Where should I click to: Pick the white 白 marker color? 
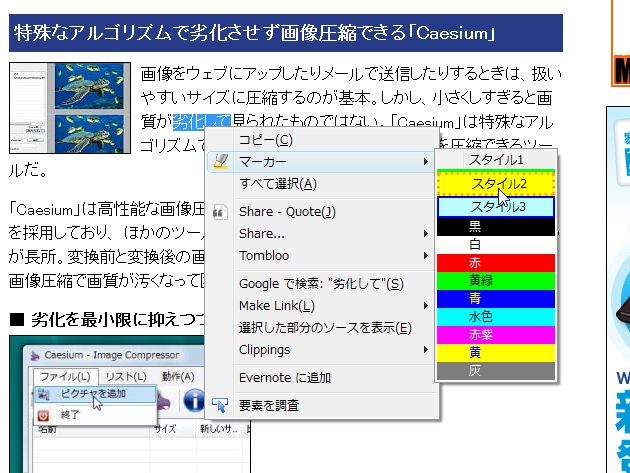tap(496, 245)
